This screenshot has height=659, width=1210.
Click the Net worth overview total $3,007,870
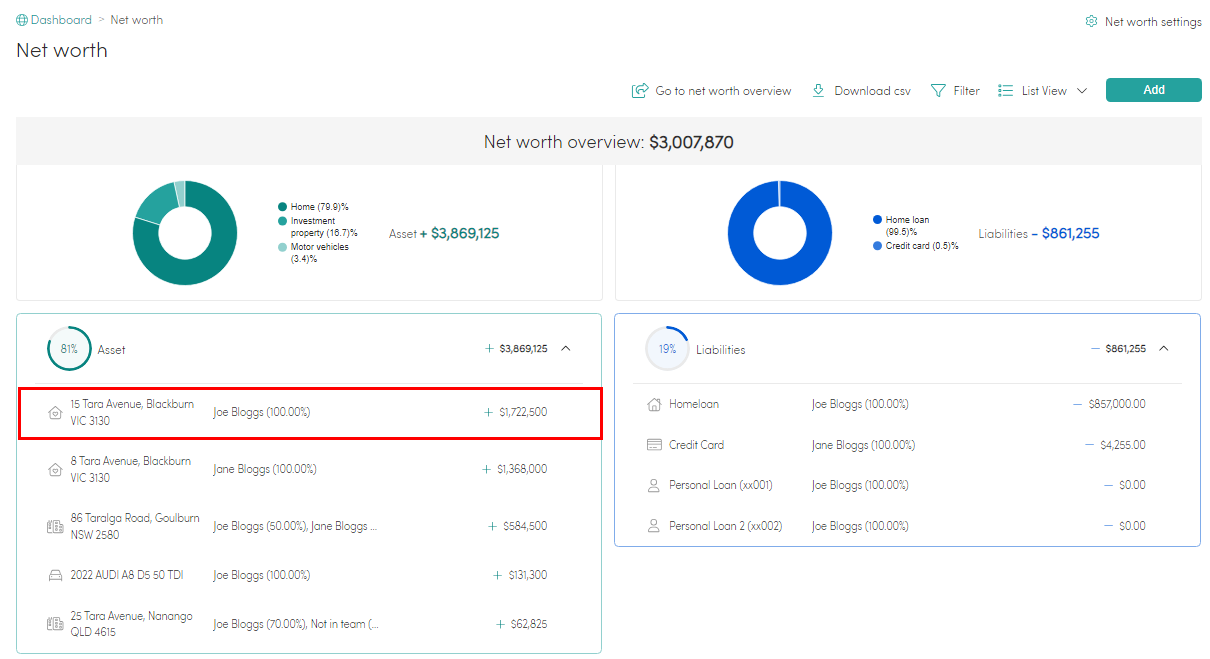coord(691,142)
